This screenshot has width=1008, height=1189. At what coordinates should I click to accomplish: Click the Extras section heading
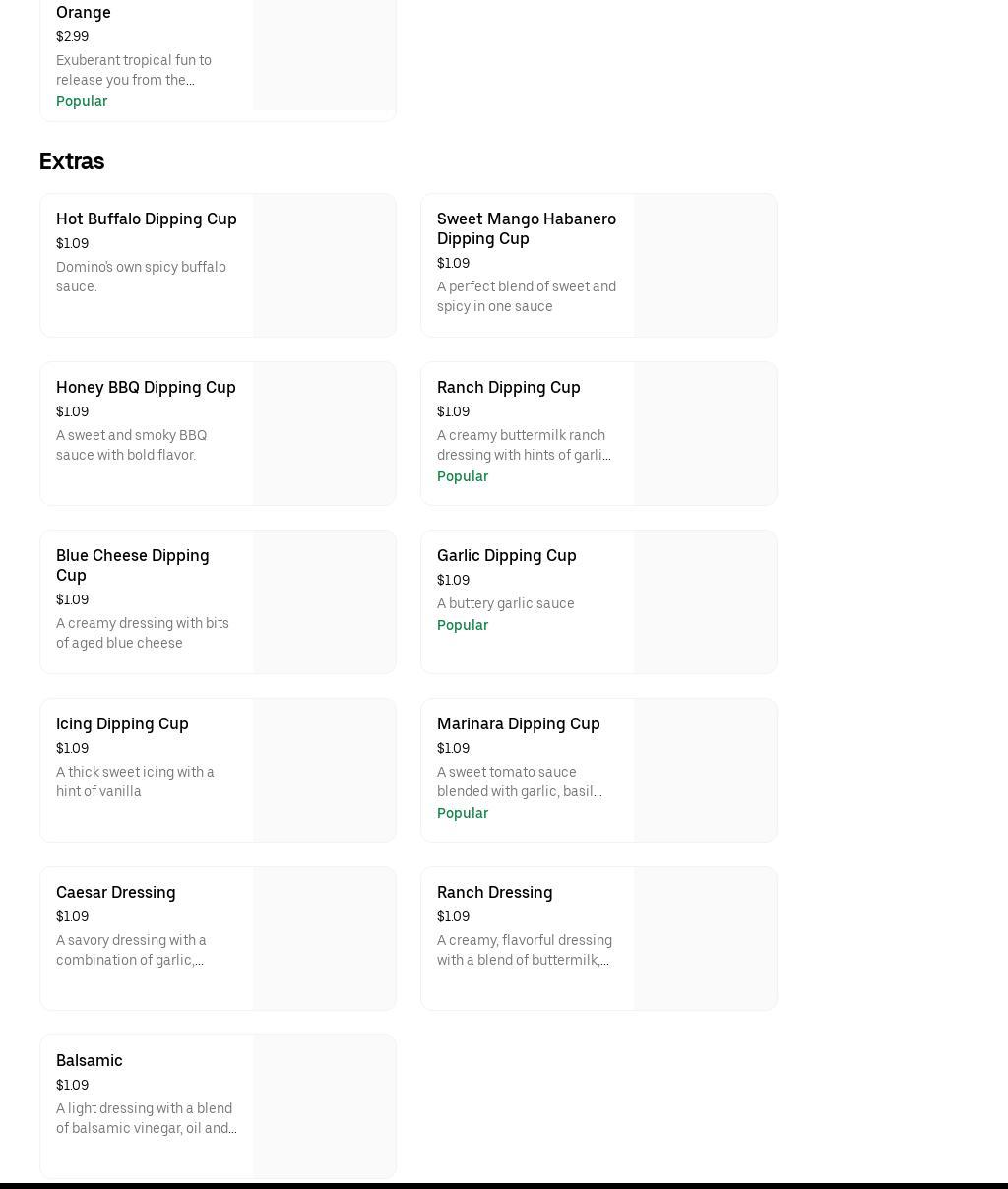72,161
